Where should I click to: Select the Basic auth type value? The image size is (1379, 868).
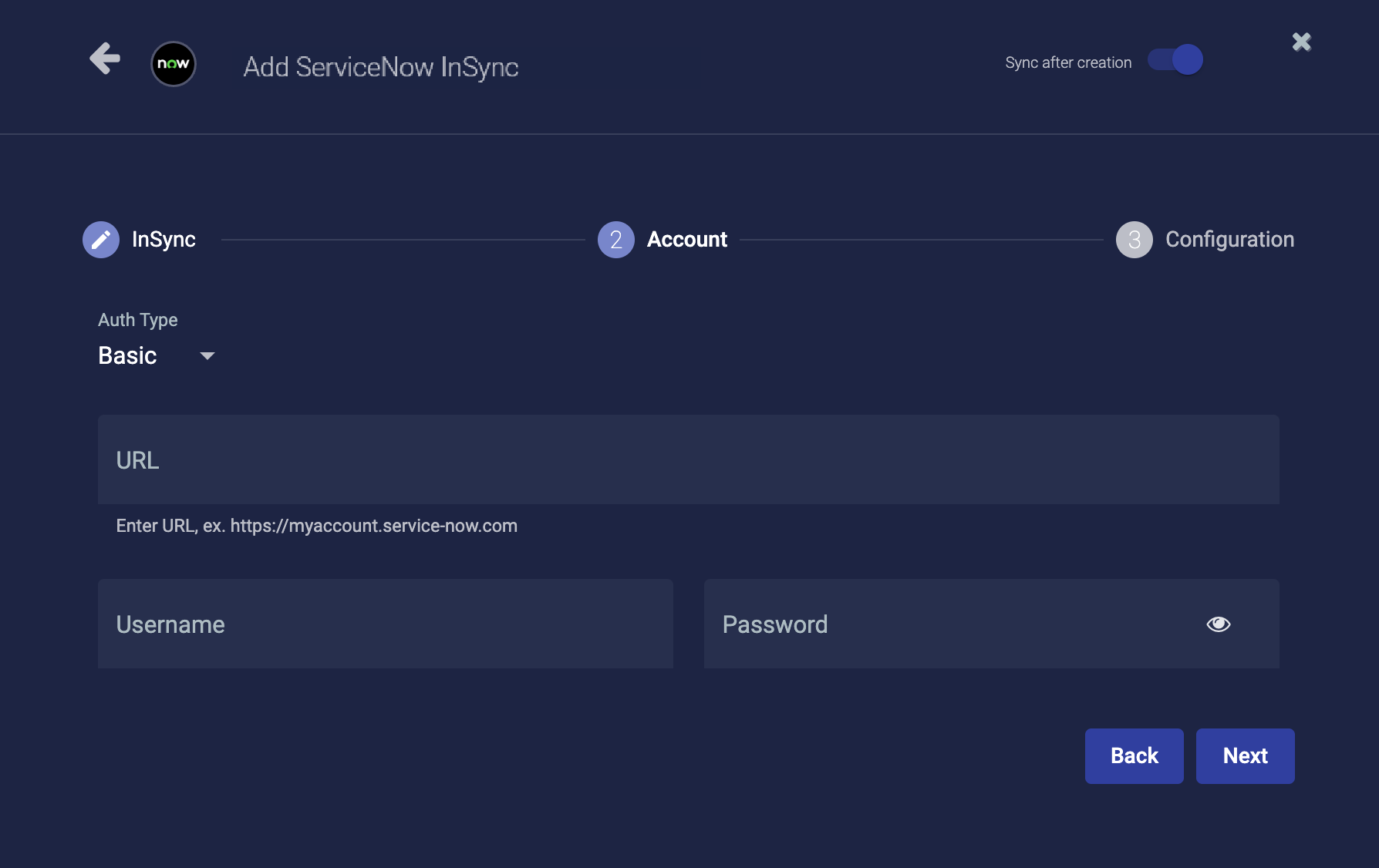(x=128, y=356)
